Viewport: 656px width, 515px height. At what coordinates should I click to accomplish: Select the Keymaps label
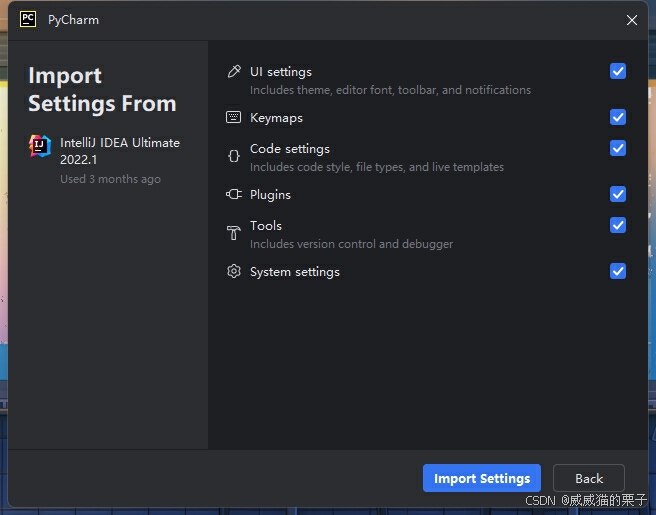[x=276, y=118]
